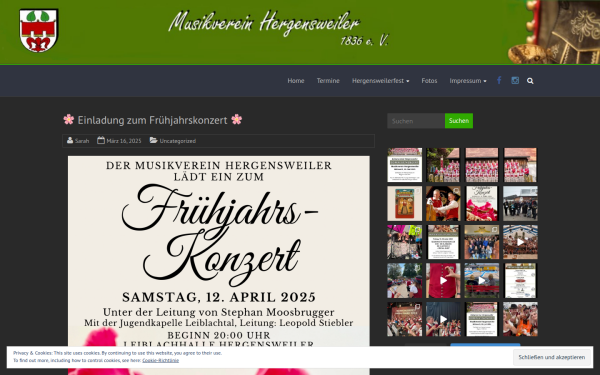
Task: Click the green Suchen button
Action: click(x=459, y=121)
